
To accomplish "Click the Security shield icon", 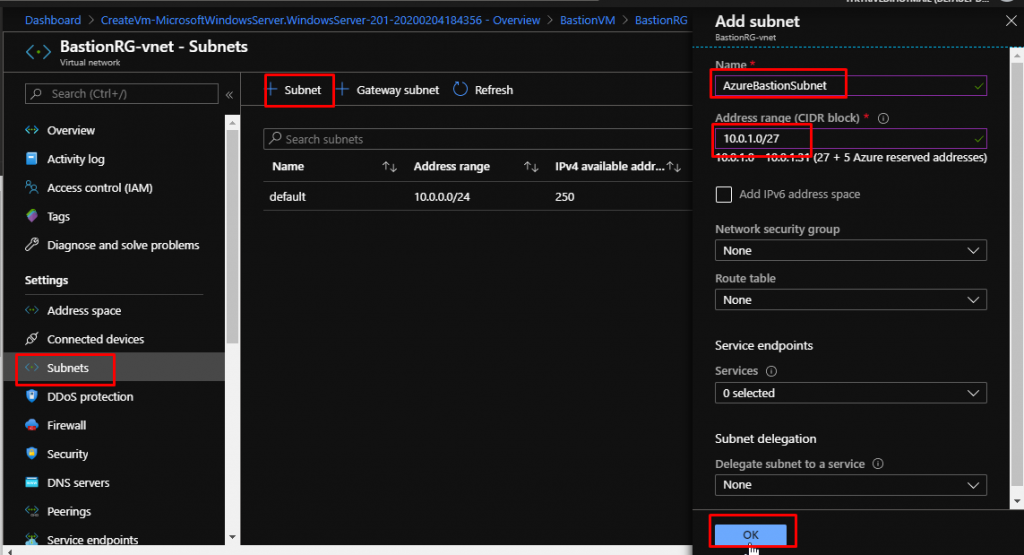I will [x=31, y=453].
